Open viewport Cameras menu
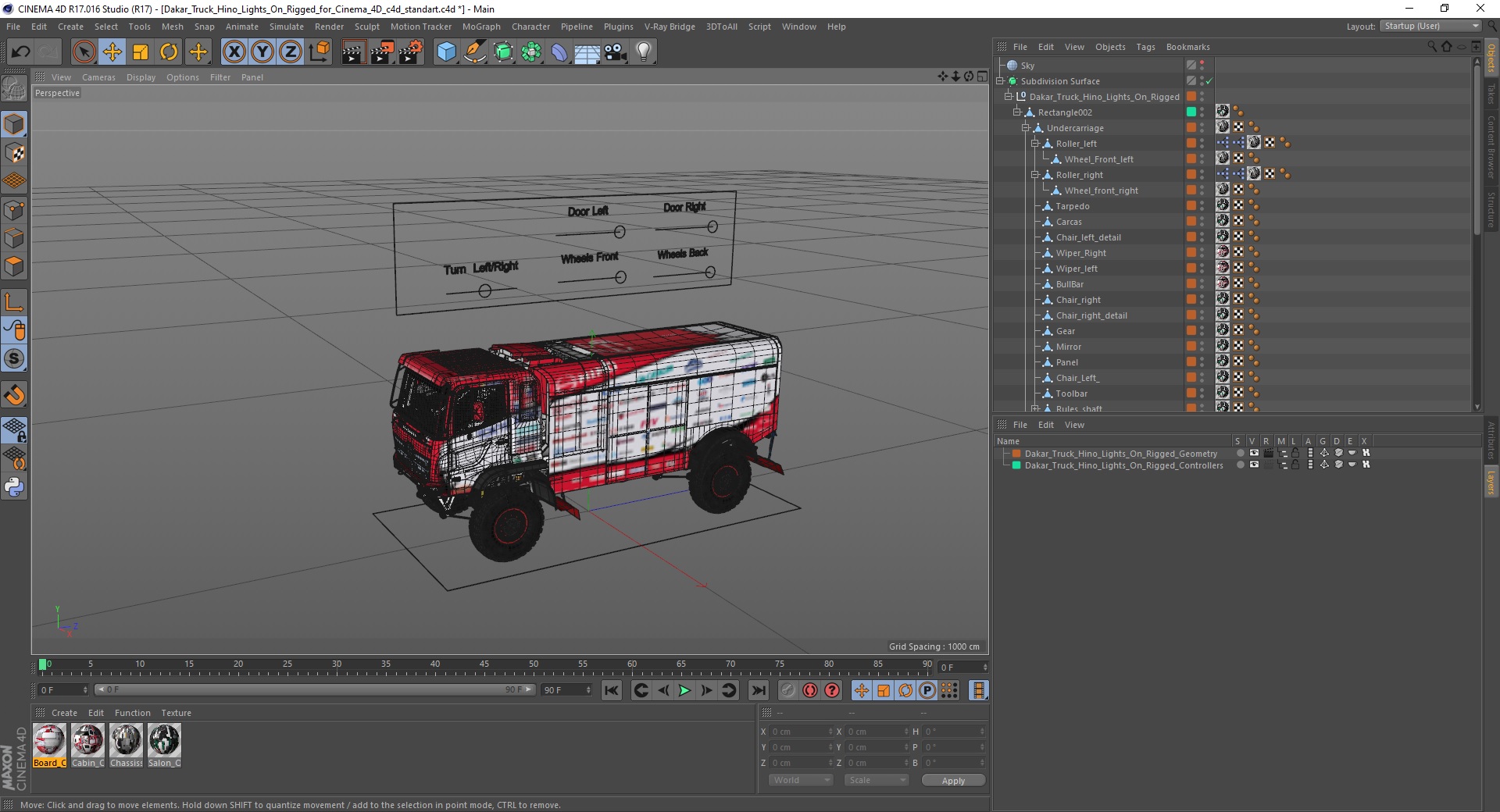This screenshot has height=812, width=1500. [98, 77]
